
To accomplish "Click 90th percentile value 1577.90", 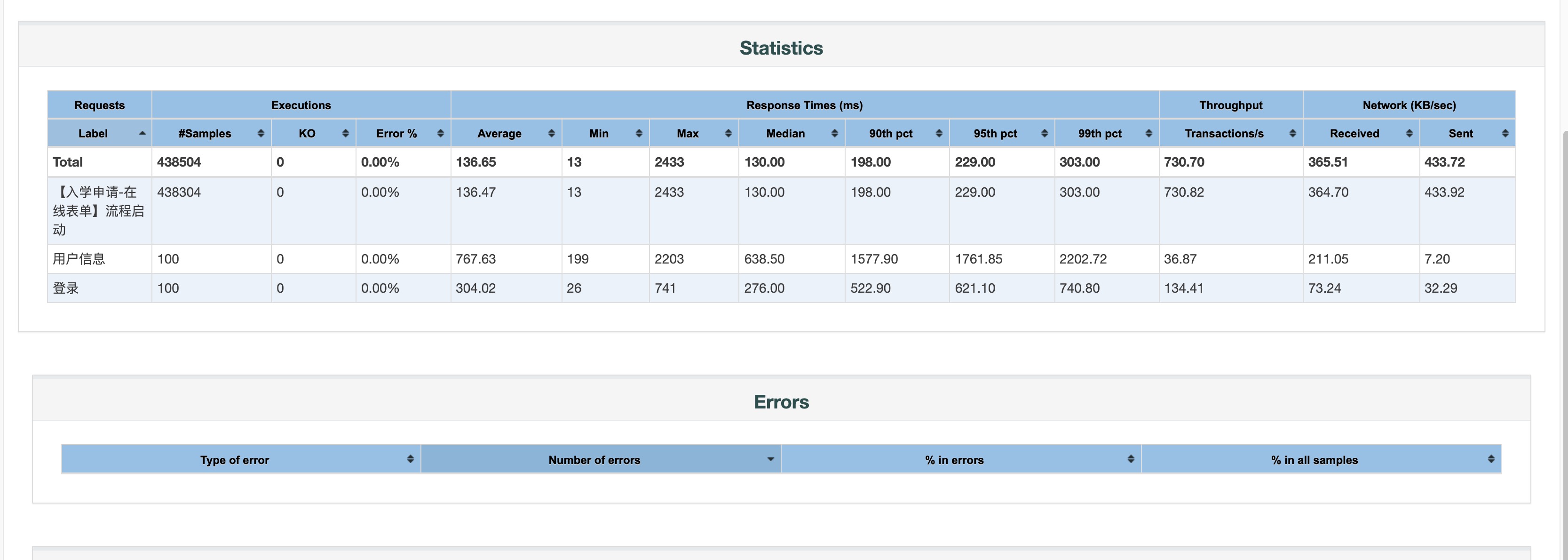I will (x=874, y=259).
